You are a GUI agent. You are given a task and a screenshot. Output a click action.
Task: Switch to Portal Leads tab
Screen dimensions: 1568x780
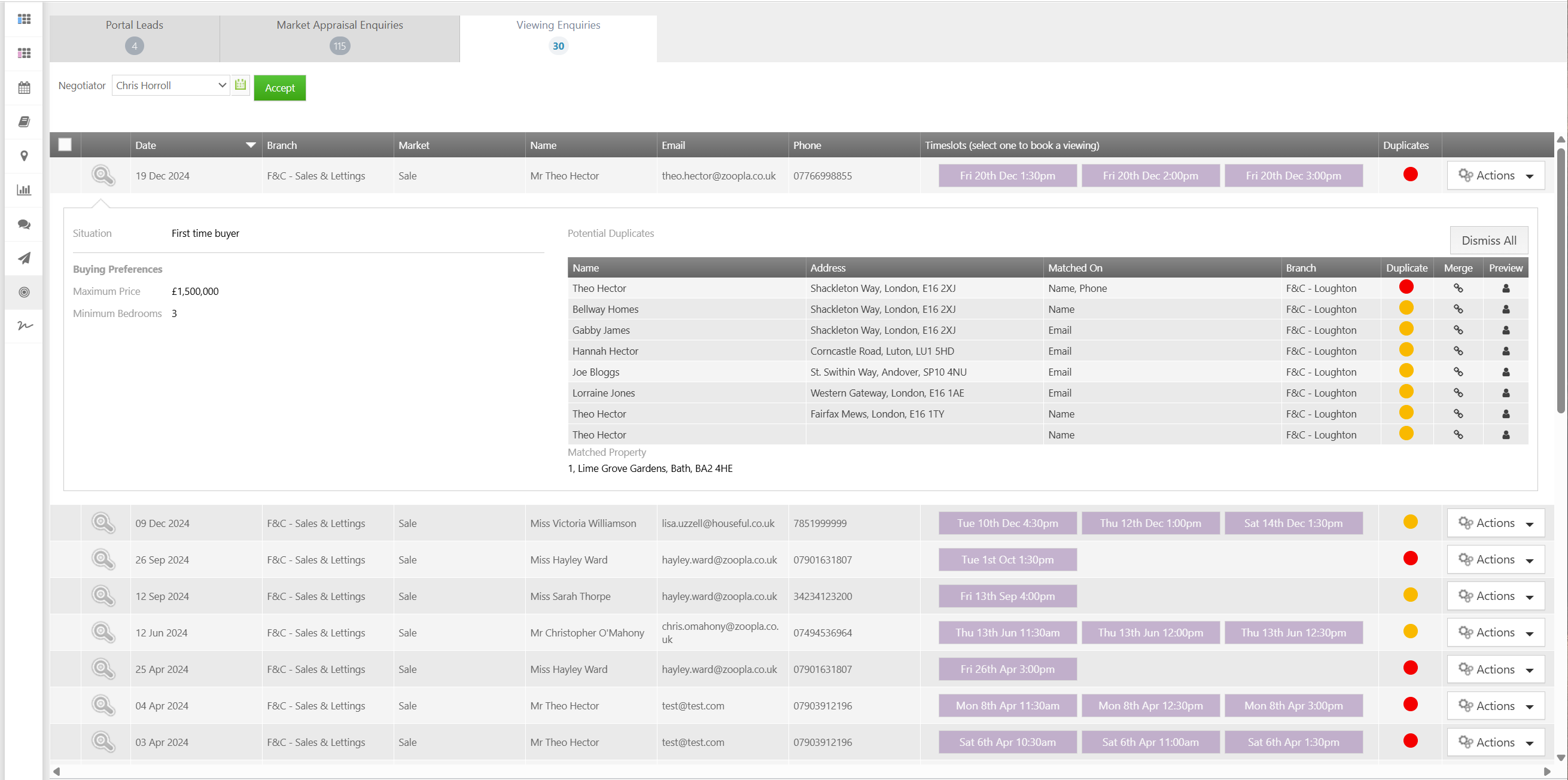pos(135,38)
